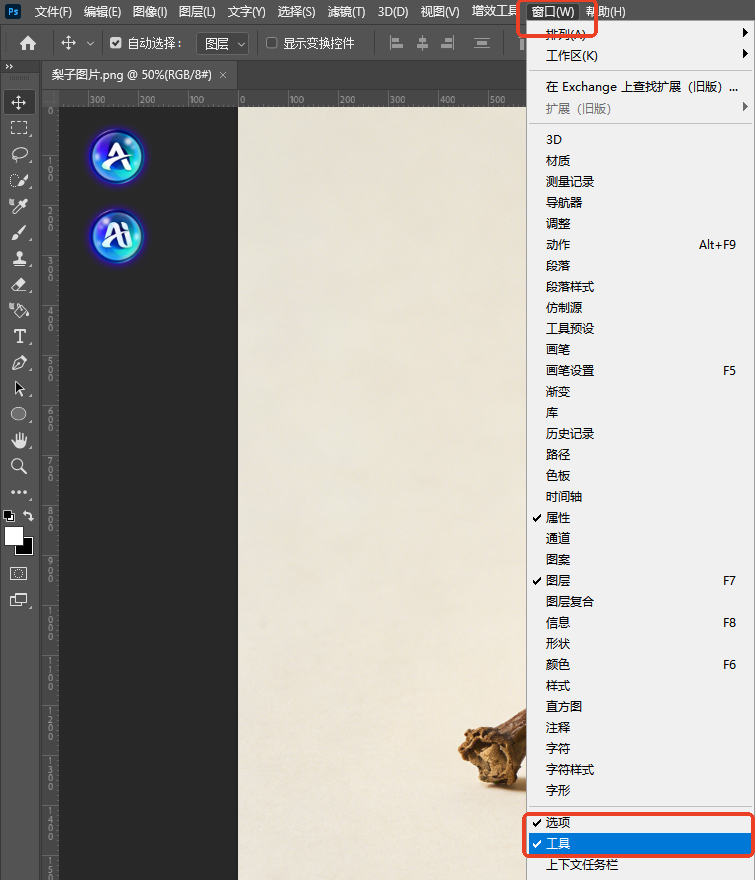Select the Zoom tool

pyautogui.click(x=19, y=466)
